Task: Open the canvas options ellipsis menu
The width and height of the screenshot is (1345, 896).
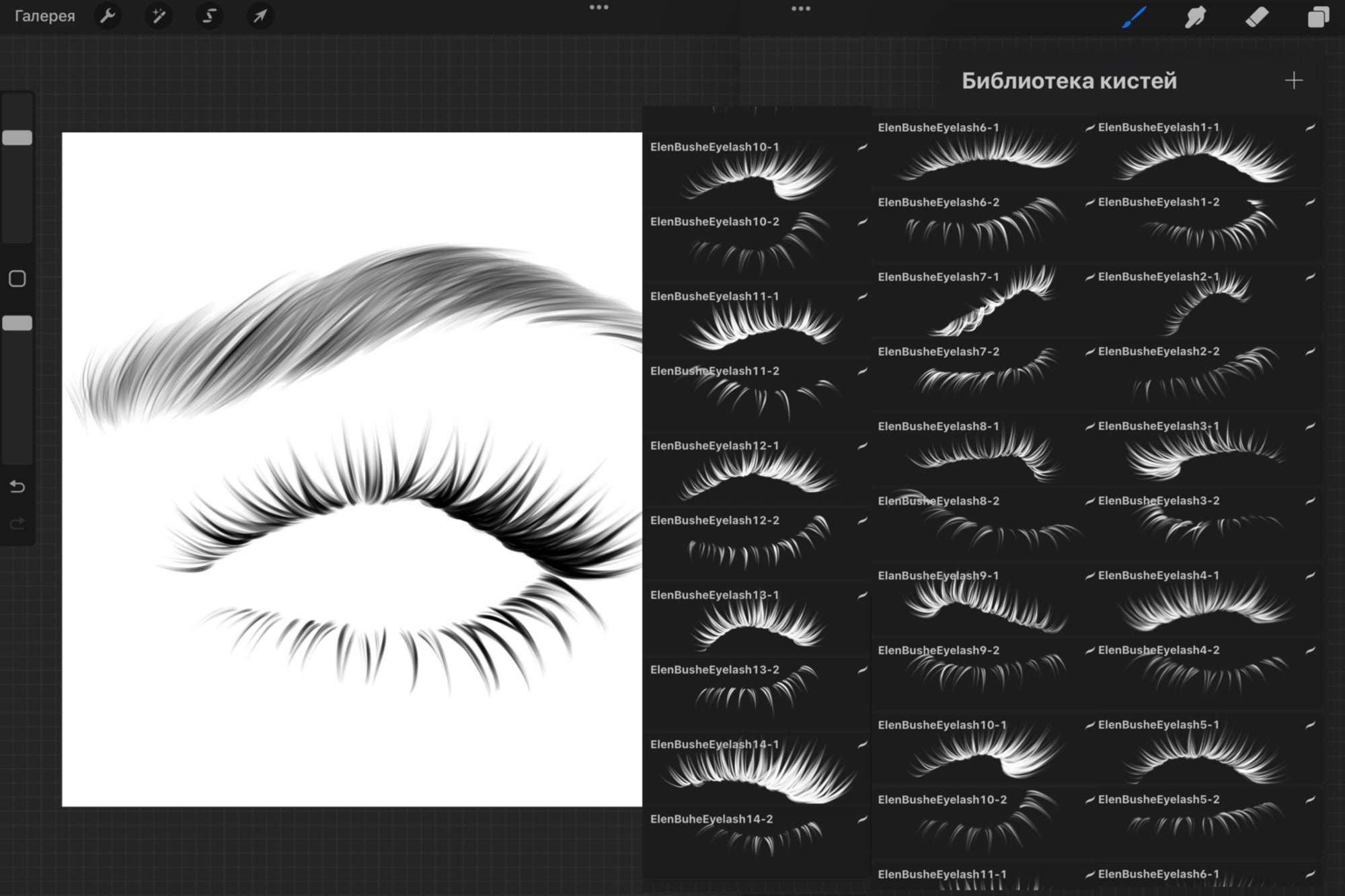Action: pos(599,7)
